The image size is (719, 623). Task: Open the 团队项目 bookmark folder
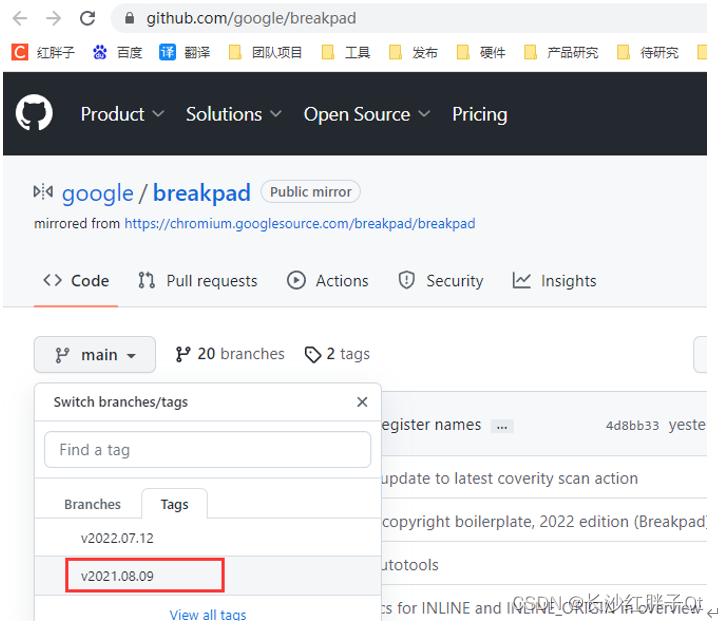pyautogui.click(x=265, y=52)
